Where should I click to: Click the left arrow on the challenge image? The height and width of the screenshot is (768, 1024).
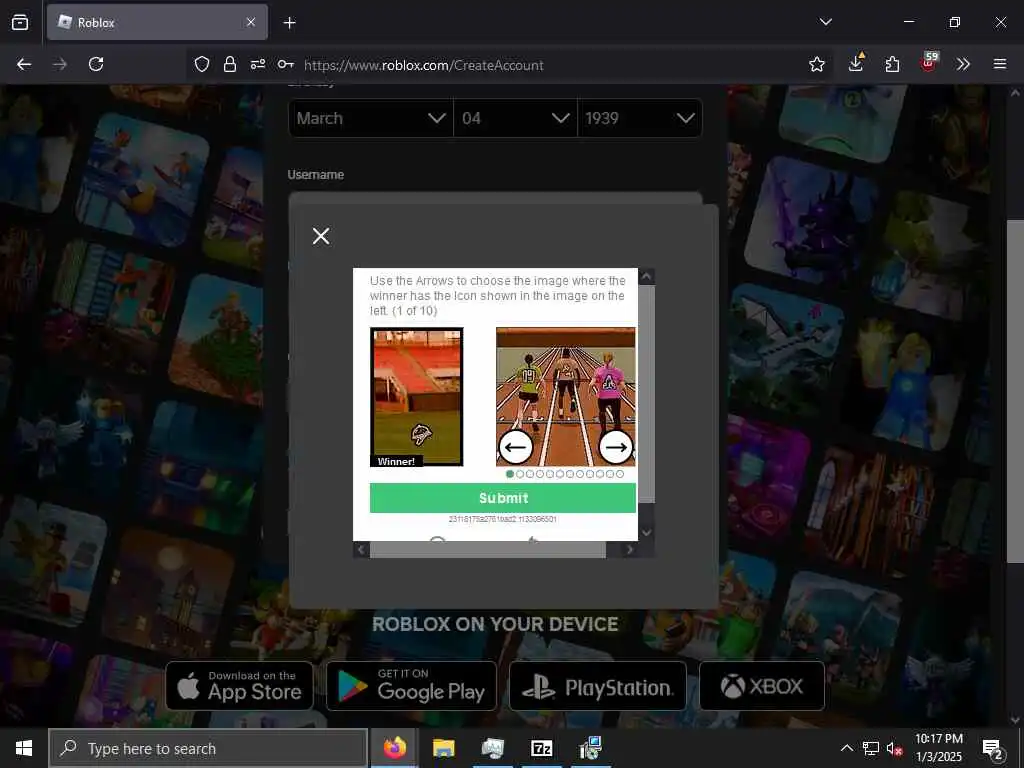coord(516,447)
